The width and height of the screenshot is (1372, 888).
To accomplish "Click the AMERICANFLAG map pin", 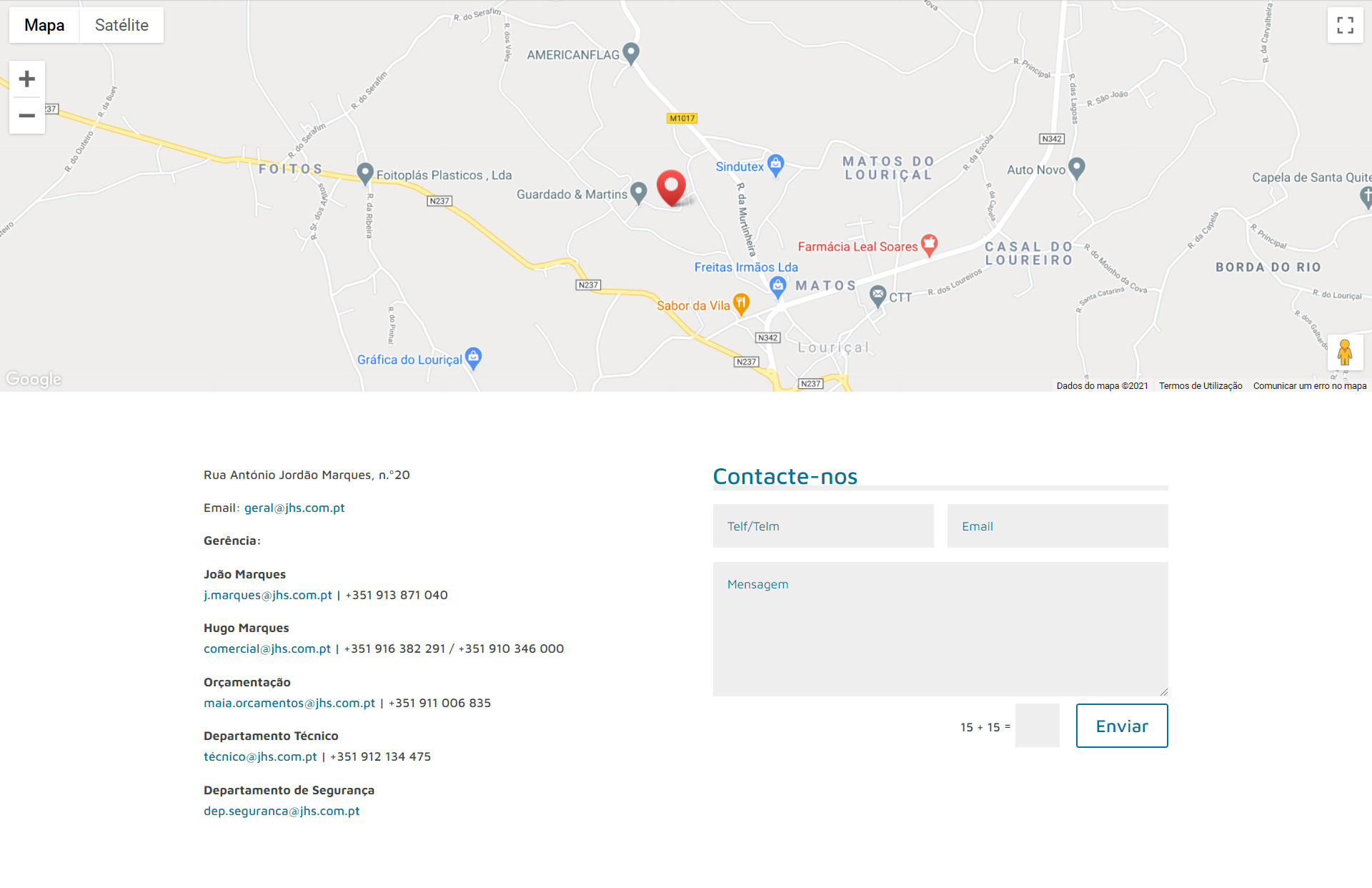I will (630, 53).
